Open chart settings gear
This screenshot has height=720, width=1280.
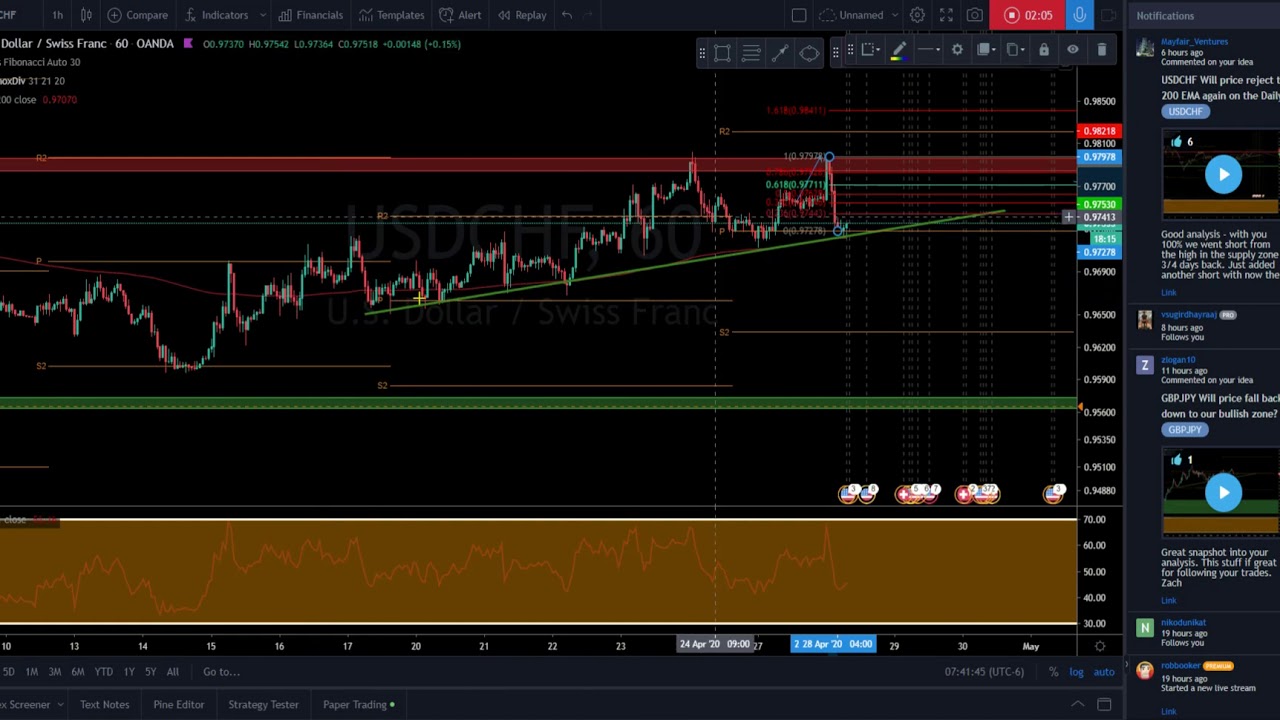917,15
